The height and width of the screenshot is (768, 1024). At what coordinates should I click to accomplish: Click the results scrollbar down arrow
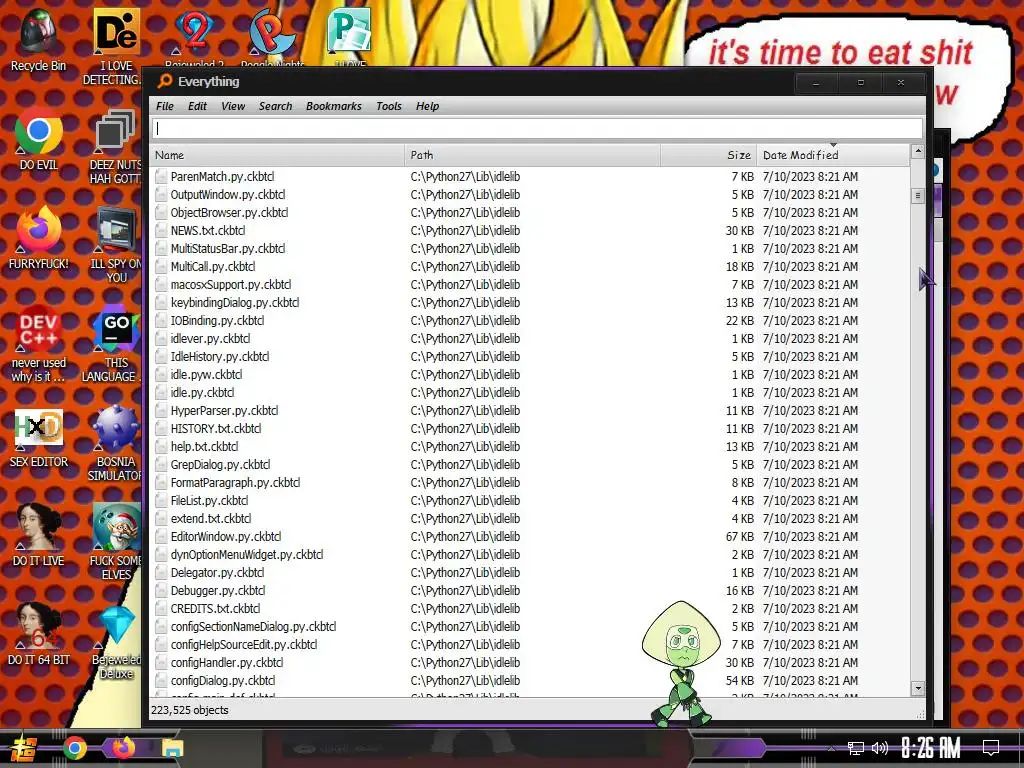[x=918, y=688]
